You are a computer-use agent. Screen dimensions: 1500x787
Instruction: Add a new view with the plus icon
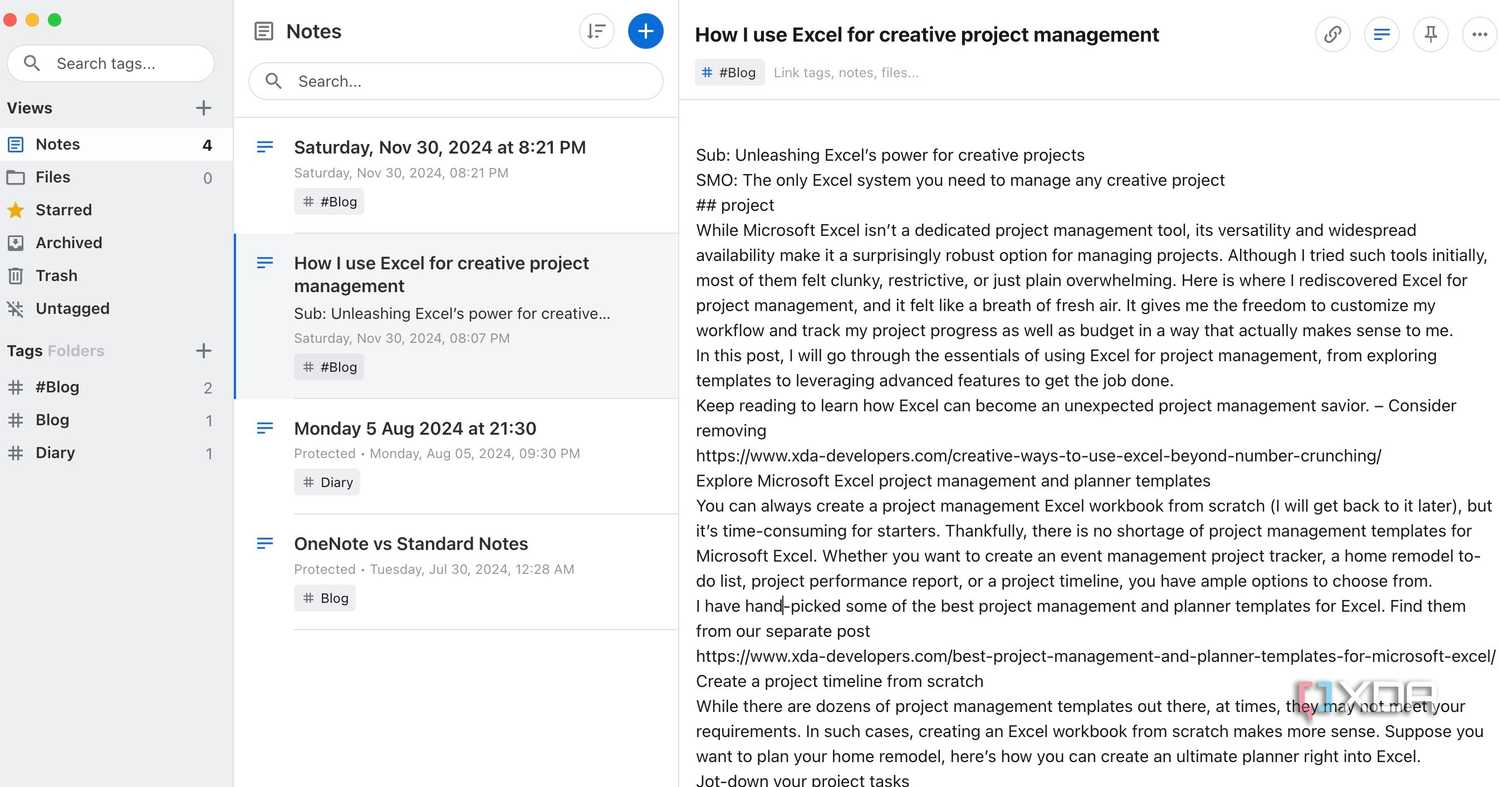click(x=204, y=108)
